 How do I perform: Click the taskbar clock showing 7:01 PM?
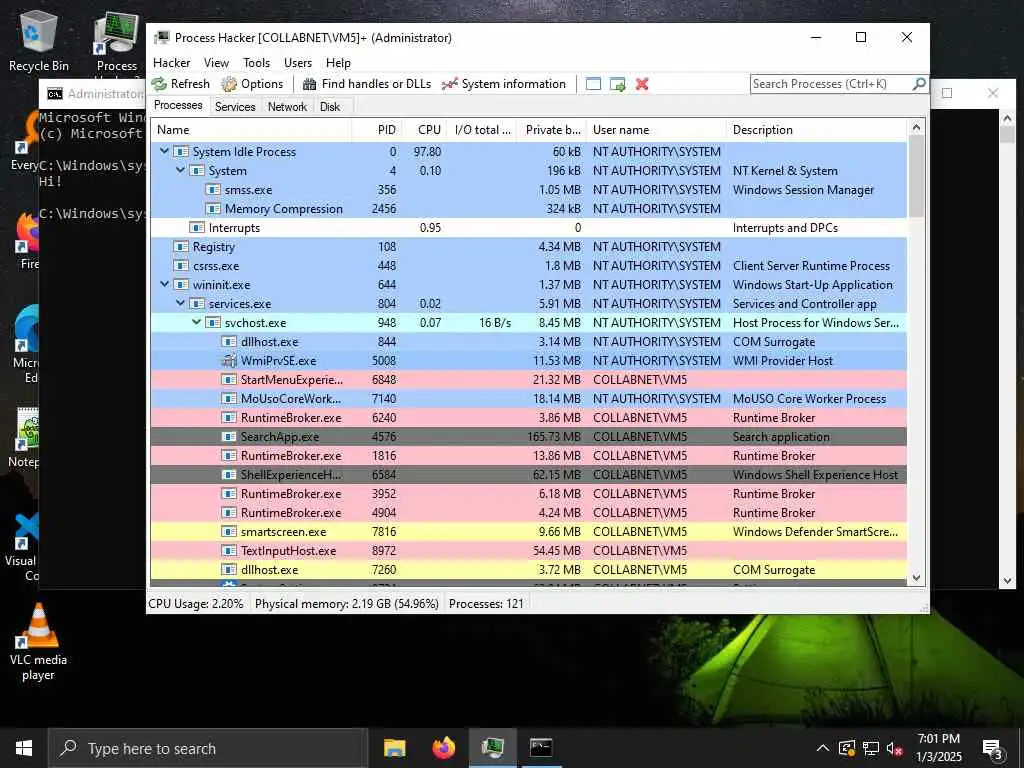(x=939, y=748)
